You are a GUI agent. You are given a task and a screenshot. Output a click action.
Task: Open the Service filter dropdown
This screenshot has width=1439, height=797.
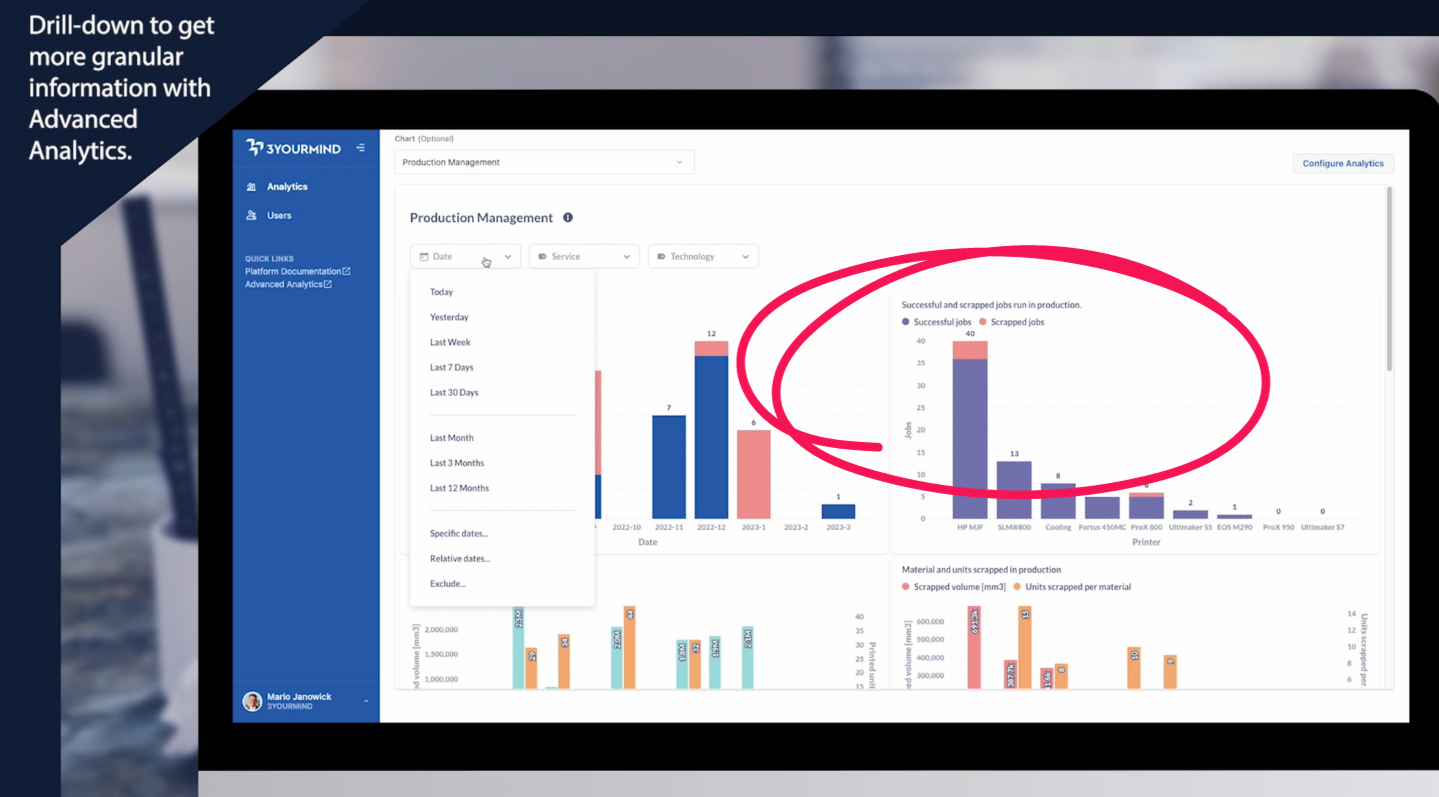[628, 256]
